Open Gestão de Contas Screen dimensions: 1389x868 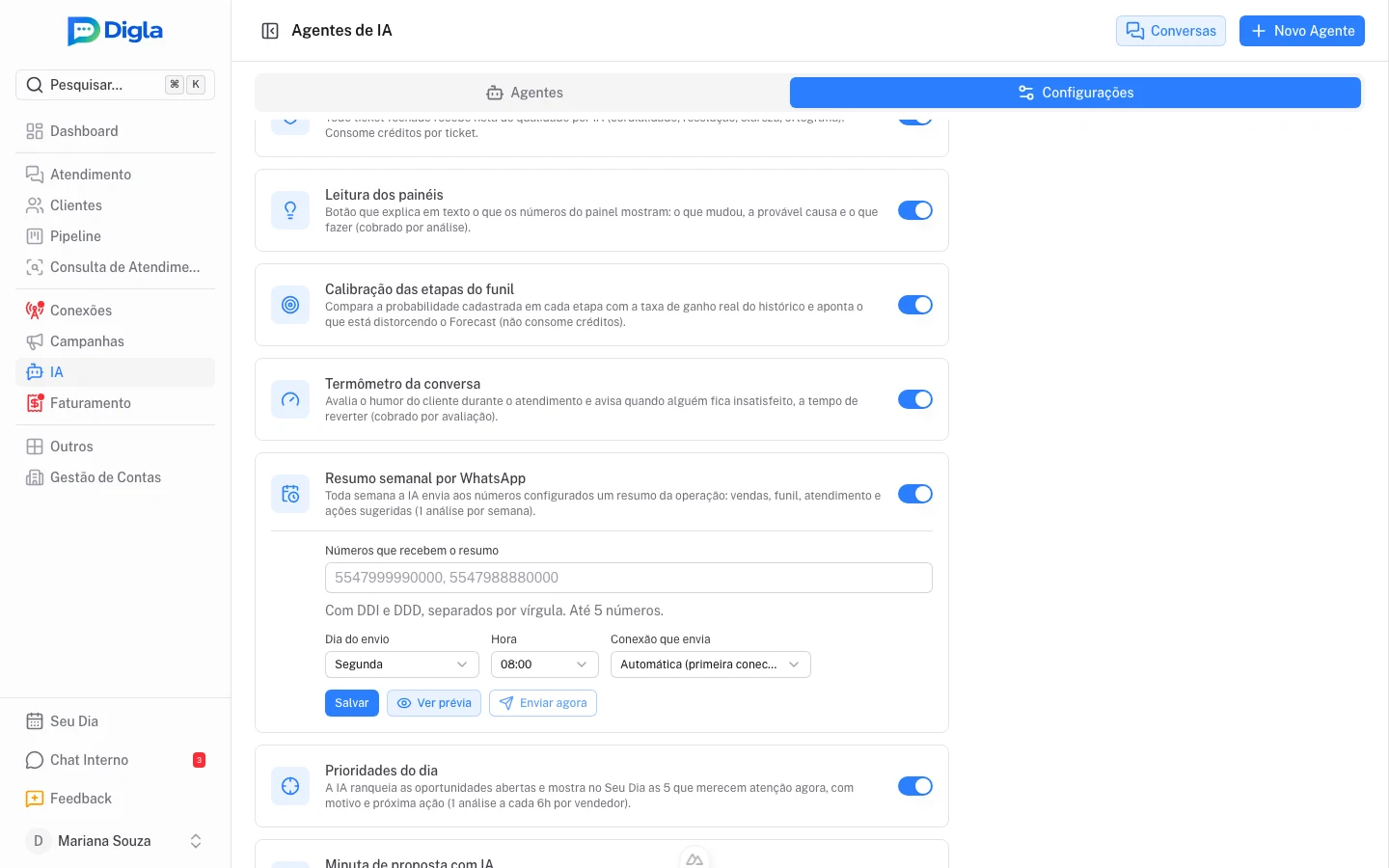[x=115, y=477]
